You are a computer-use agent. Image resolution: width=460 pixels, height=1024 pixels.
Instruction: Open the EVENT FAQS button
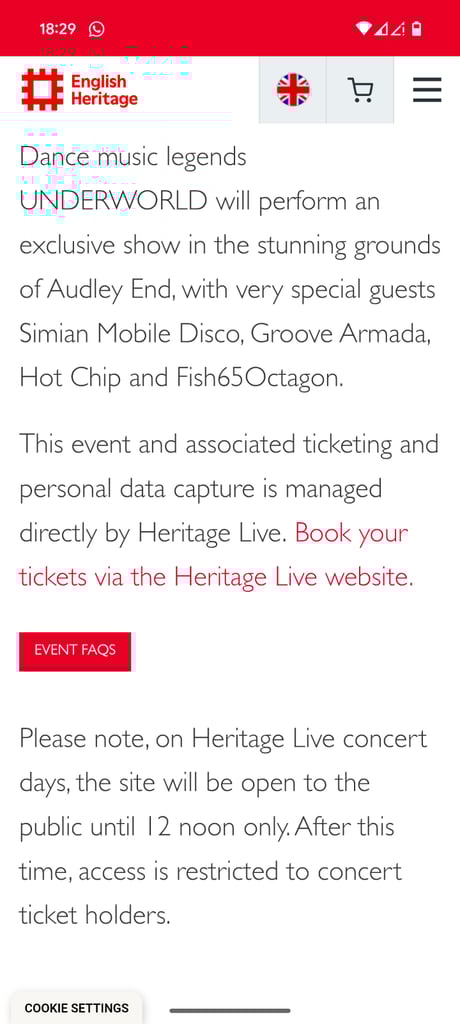coord(75,650)
